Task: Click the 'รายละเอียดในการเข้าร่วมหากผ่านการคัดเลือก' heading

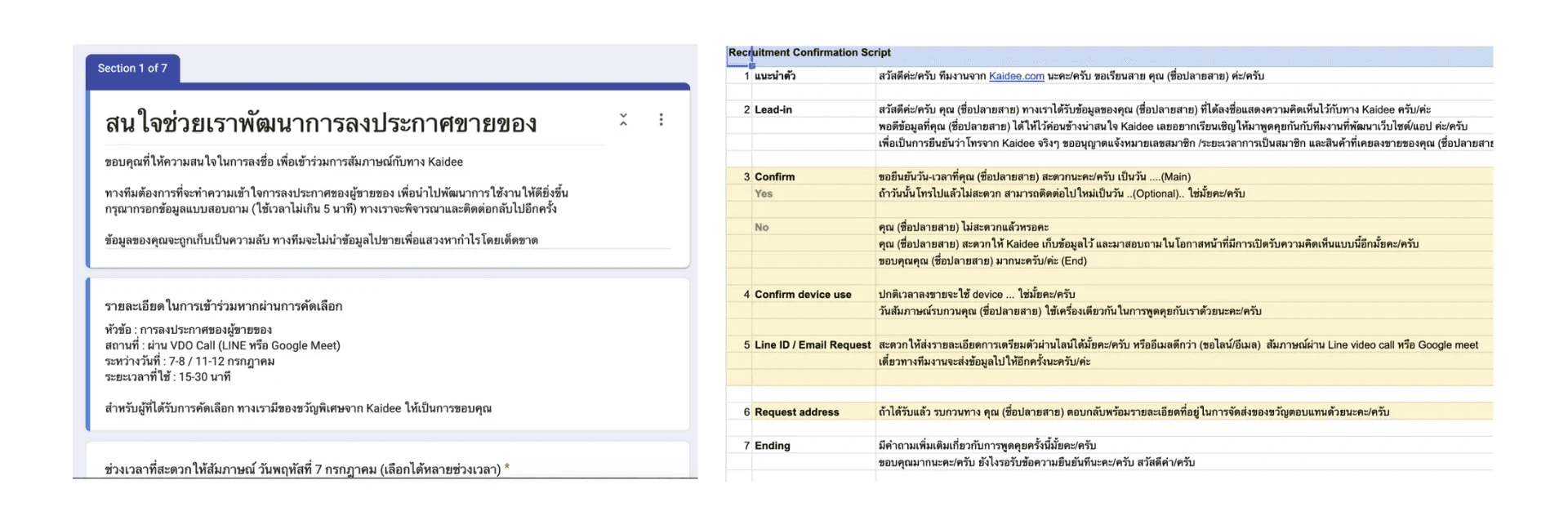Action: (x=224, y=306)
